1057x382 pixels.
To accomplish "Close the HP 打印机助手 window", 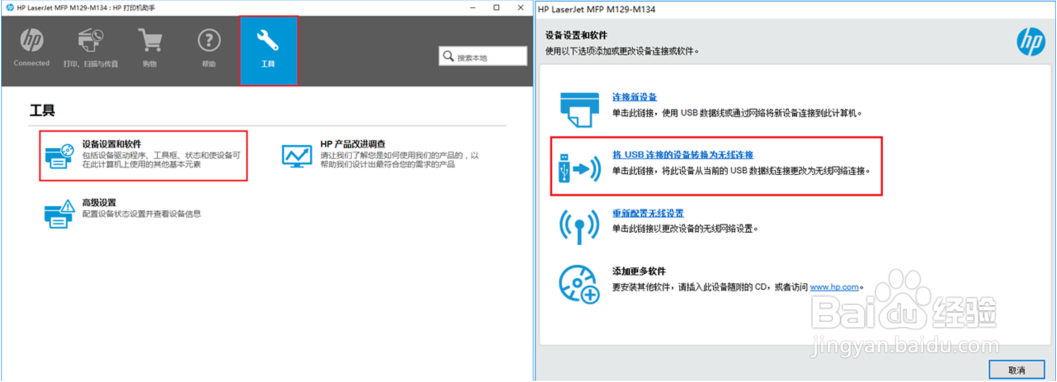I will click(x=521, y=7).
